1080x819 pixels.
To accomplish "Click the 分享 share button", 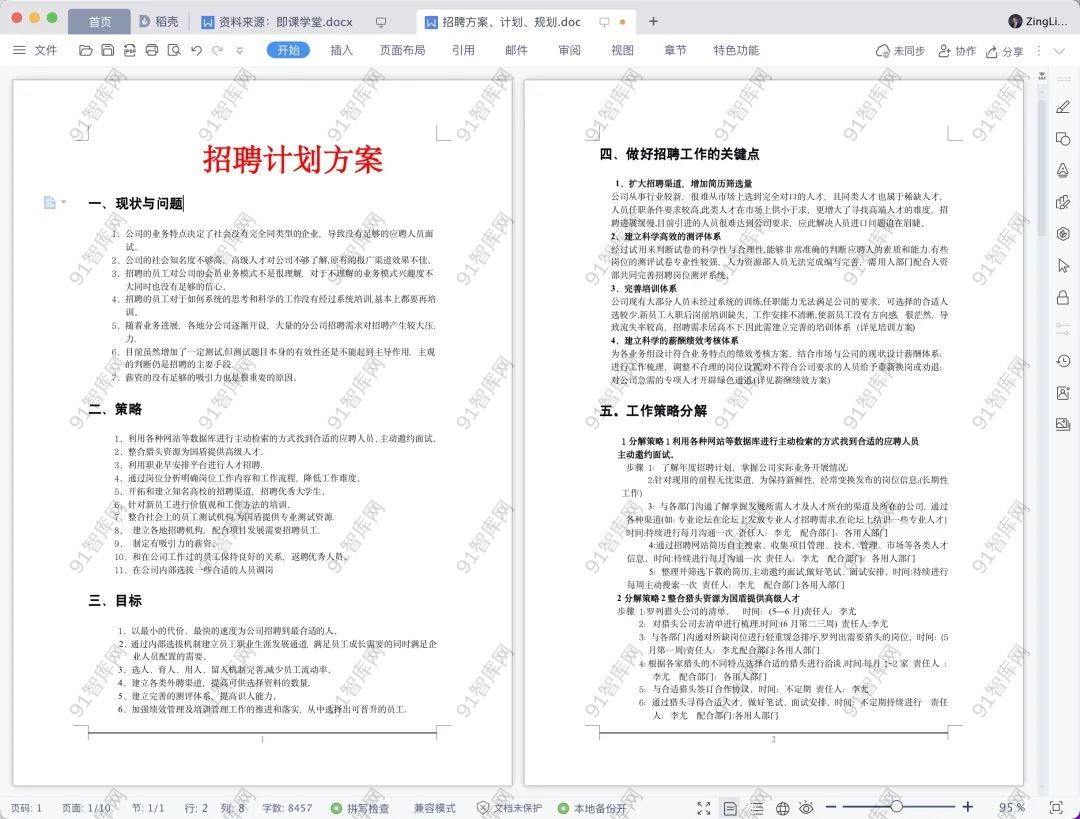I will [x=1005, y=51].
